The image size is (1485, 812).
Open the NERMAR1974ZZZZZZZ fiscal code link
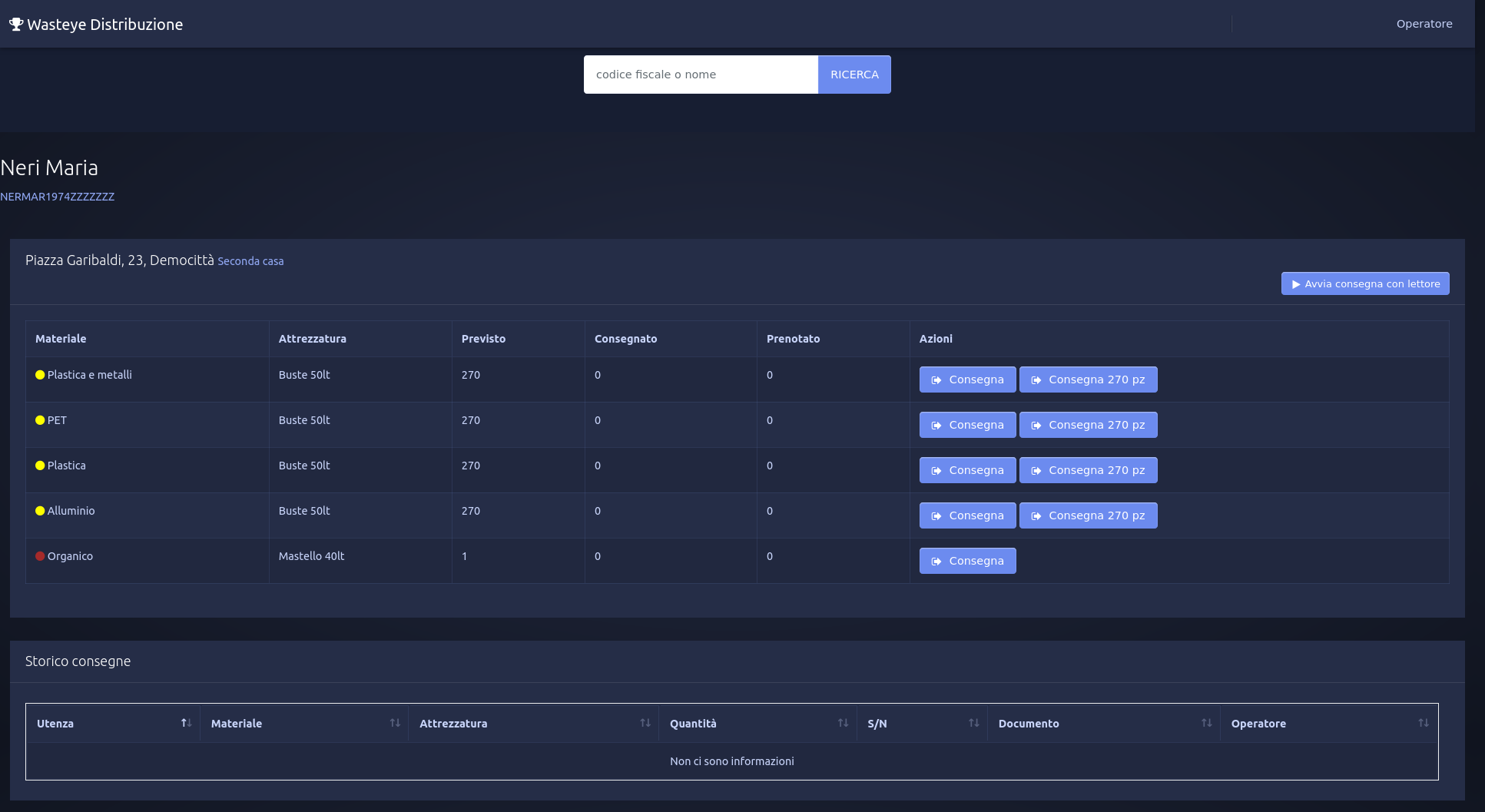(x=58, y=197)
